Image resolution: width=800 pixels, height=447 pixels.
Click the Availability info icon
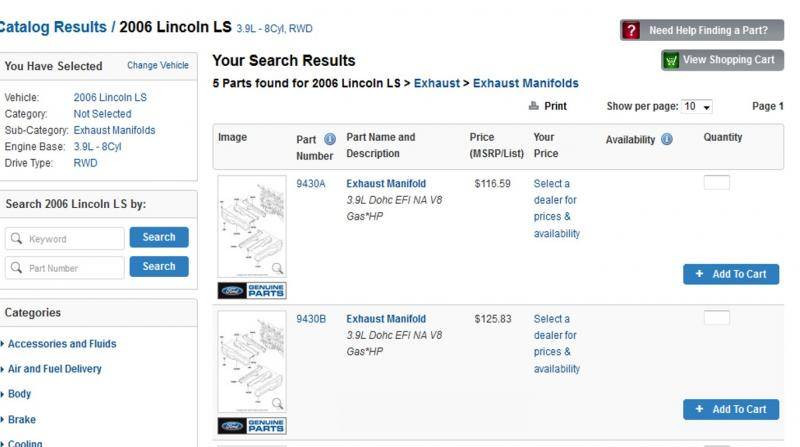(667, 139)
